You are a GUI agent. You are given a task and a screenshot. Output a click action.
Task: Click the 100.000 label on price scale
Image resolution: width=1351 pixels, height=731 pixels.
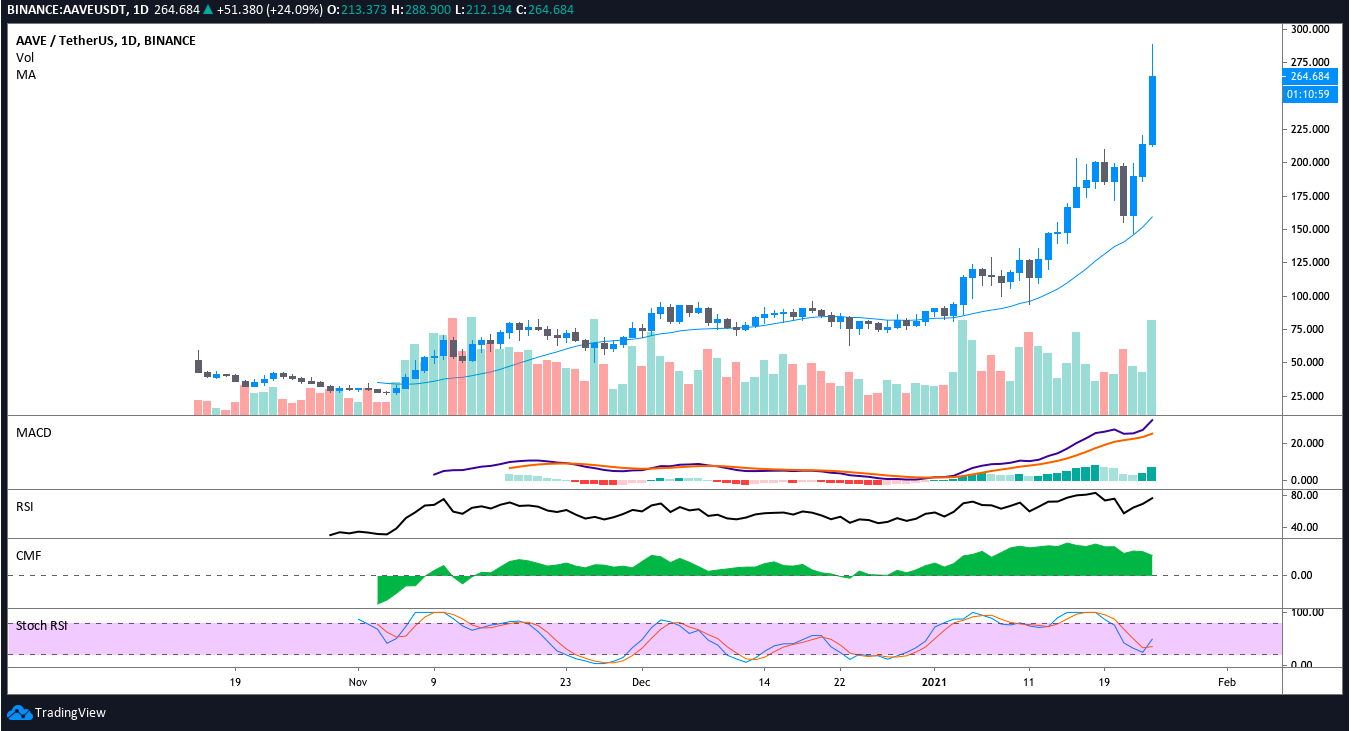click(x=1309, y=296)
